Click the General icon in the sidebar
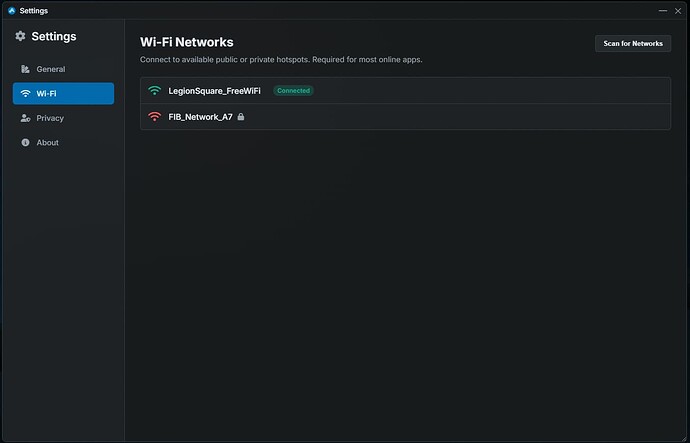The width and height of the screenshot is (690, 443). coord(25,69)
